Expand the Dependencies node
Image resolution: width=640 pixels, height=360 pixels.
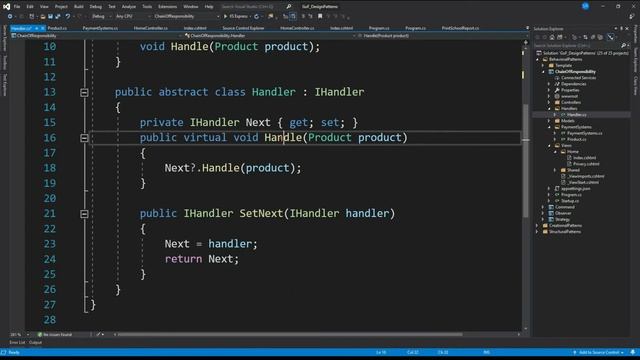[549, 84]
